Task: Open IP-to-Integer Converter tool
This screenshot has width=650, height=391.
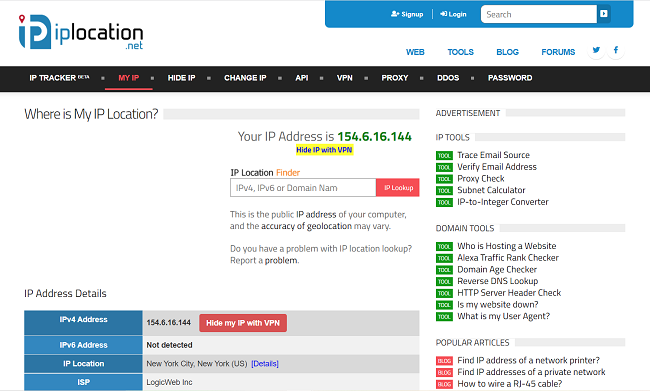Action: (503, 202)
